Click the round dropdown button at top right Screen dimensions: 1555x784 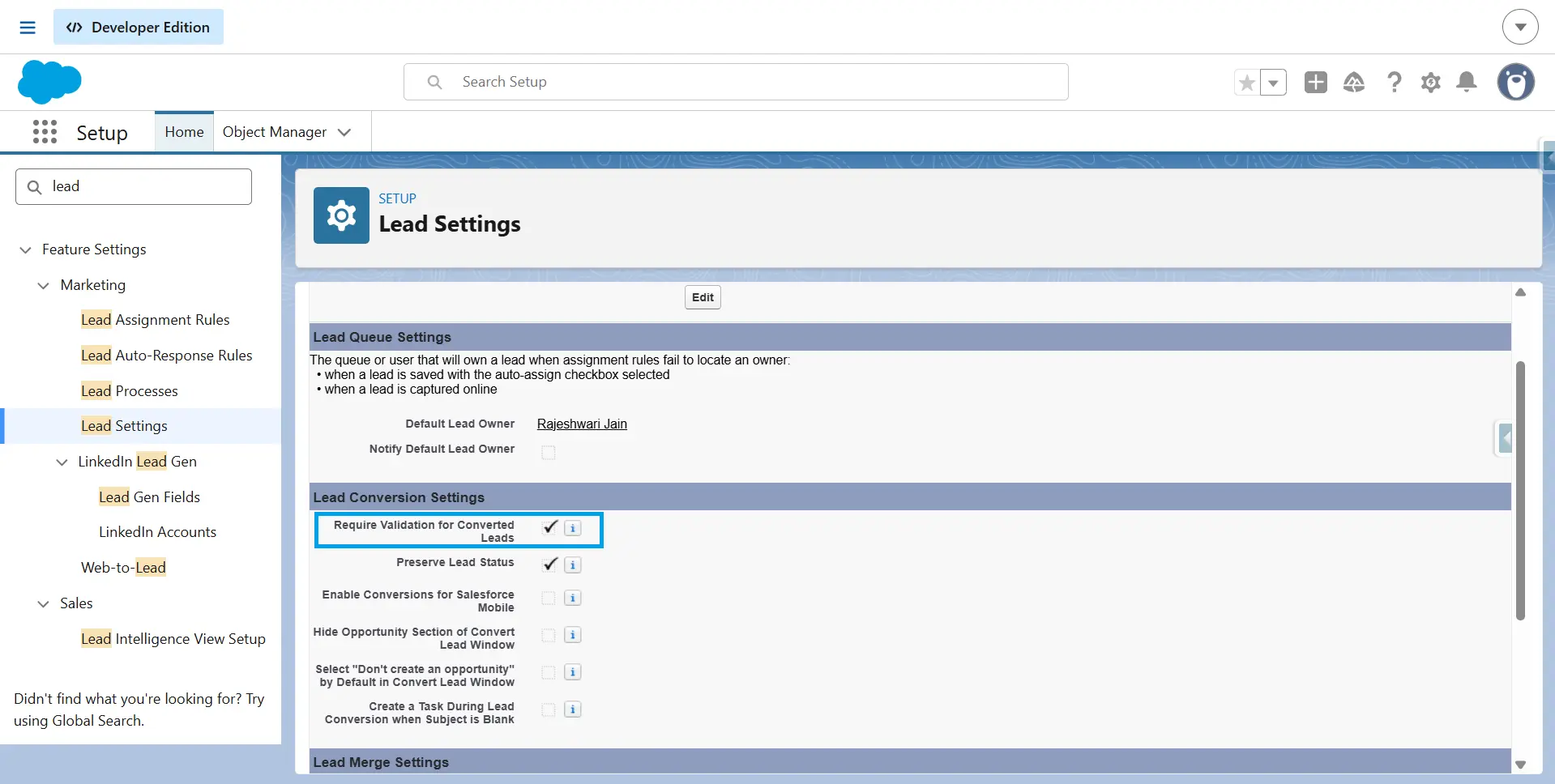(1520, 28)
